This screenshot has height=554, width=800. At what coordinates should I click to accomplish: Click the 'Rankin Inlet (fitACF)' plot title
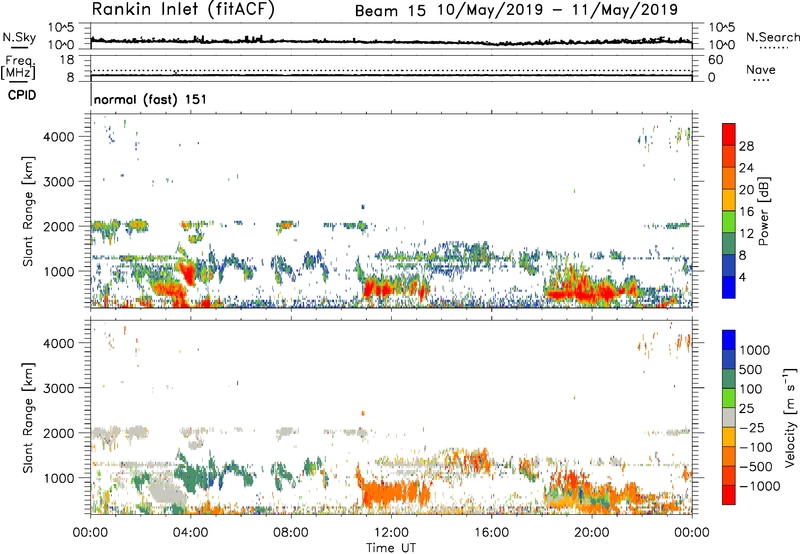tap(183, 10)
